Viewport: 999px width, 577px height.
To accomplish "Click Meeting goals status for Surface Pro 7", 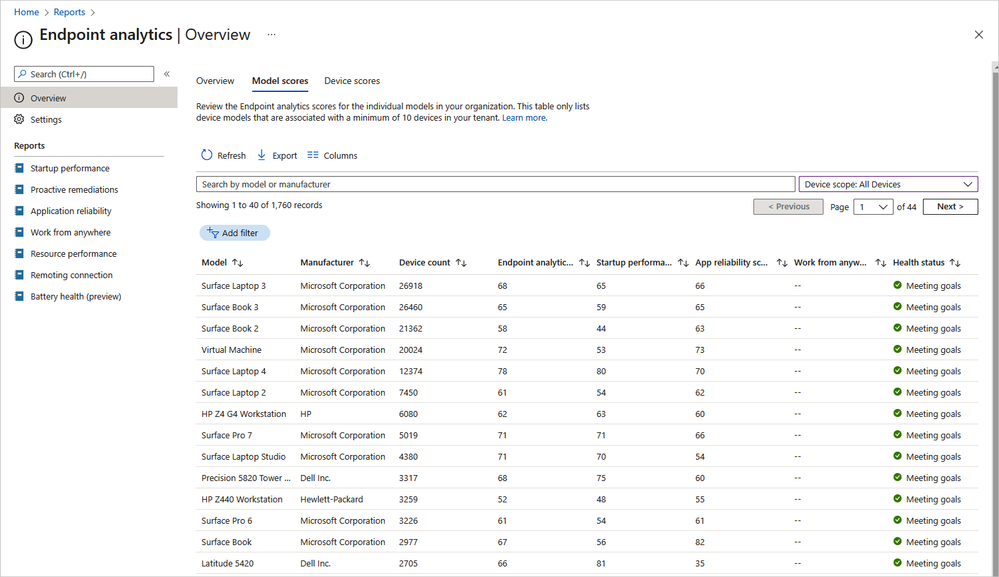I will coord(933,435).
